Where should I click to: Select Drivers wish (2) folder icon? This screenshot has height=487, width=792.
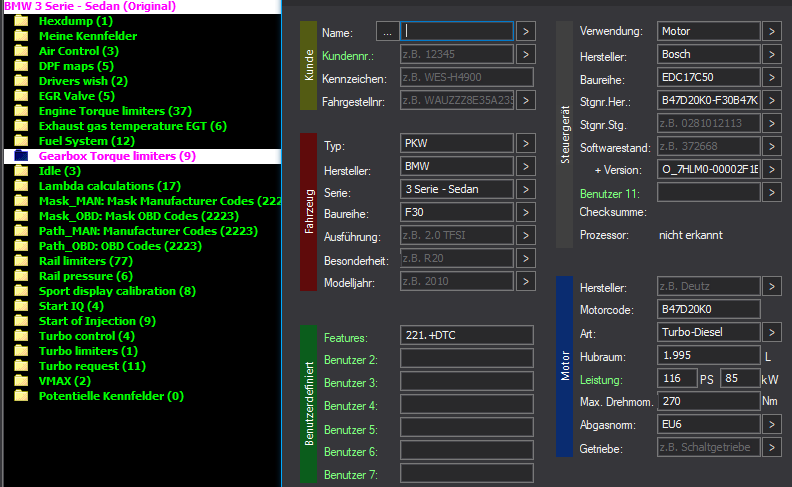pos(21,81)
